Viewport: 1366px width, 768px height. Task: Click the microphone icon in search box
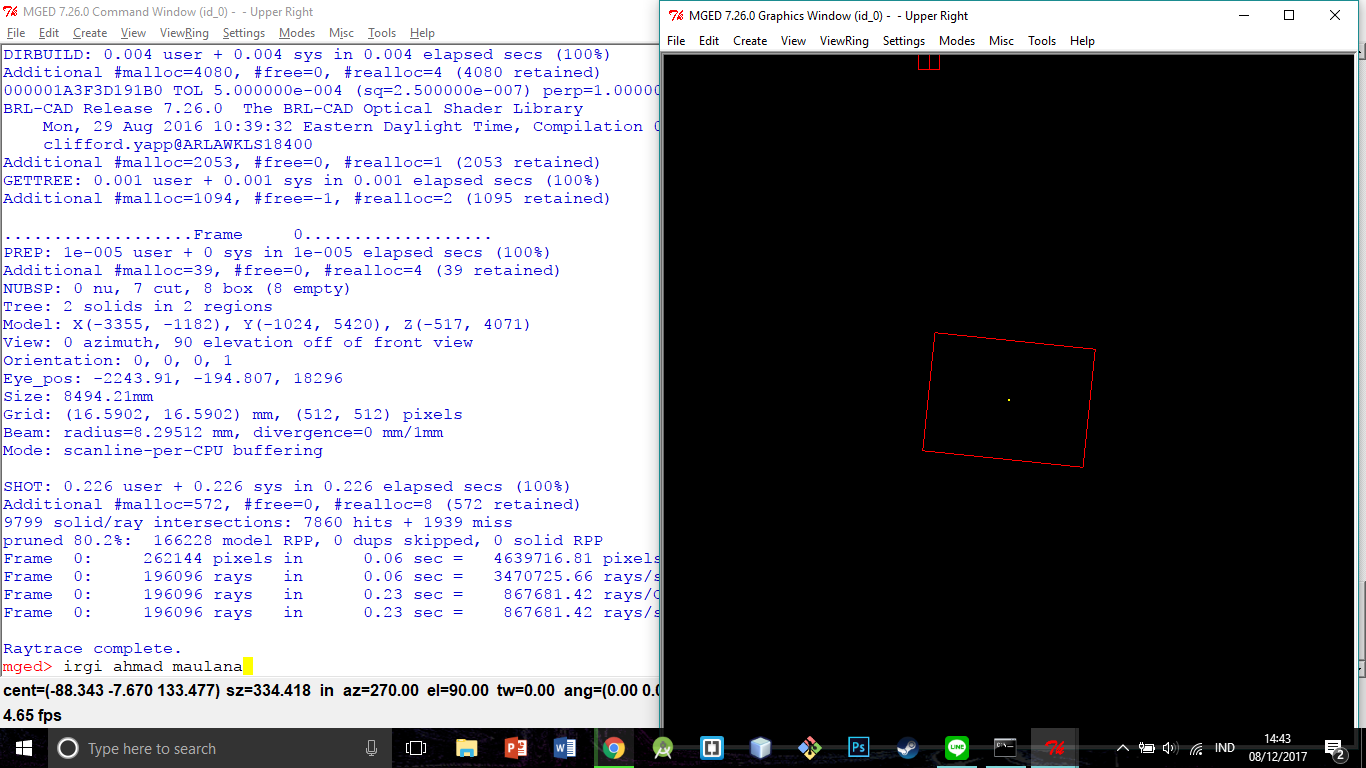click(x=372, y=748)
